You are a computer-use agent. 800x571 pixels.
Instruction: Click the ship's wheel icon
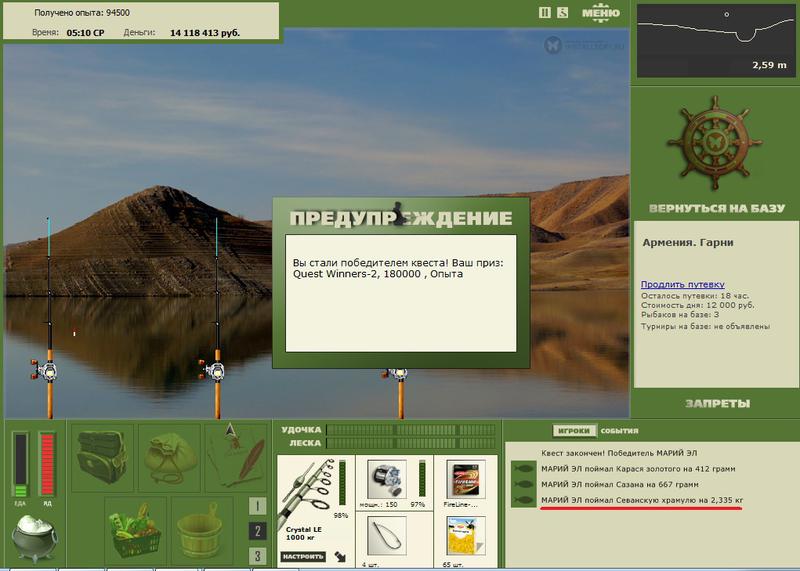714,143
